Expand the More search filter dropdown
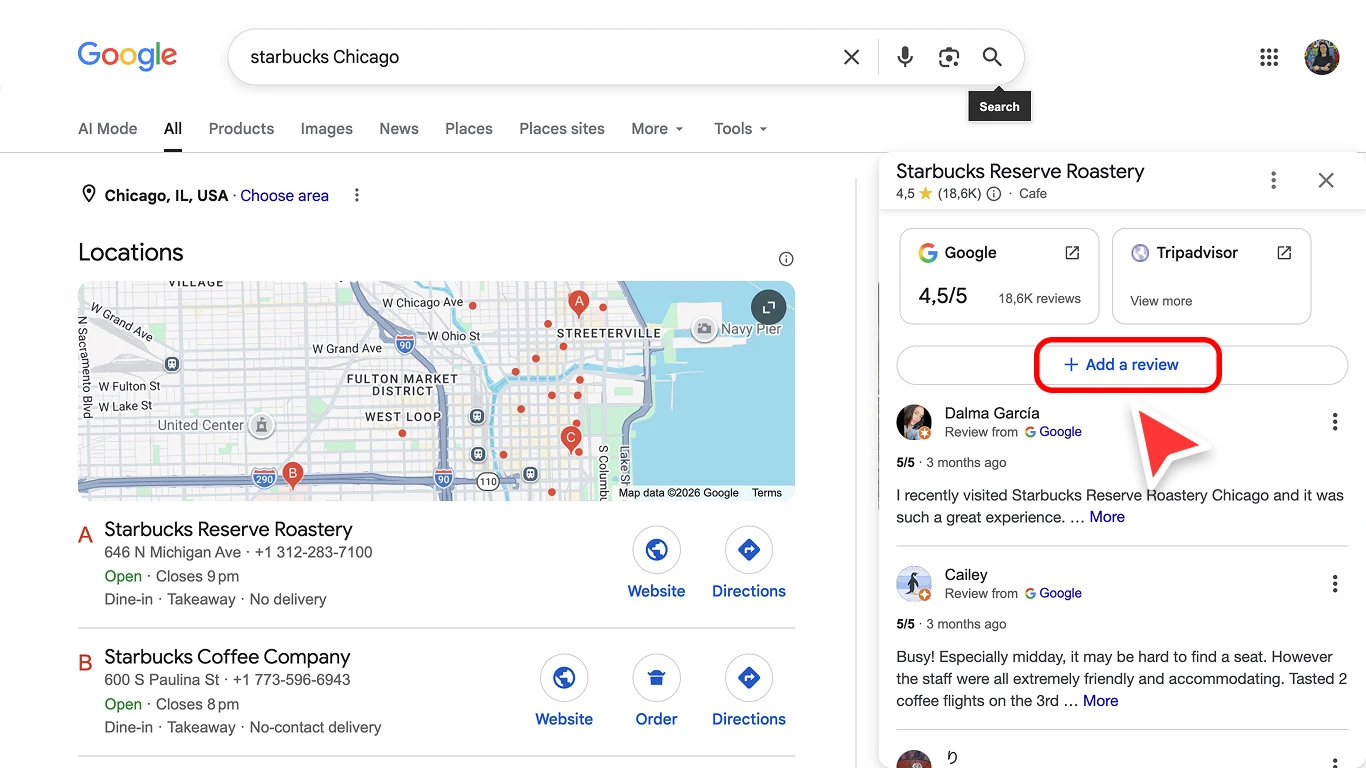Viewport: 1366px width, 768px height. (x=657, y=129)
